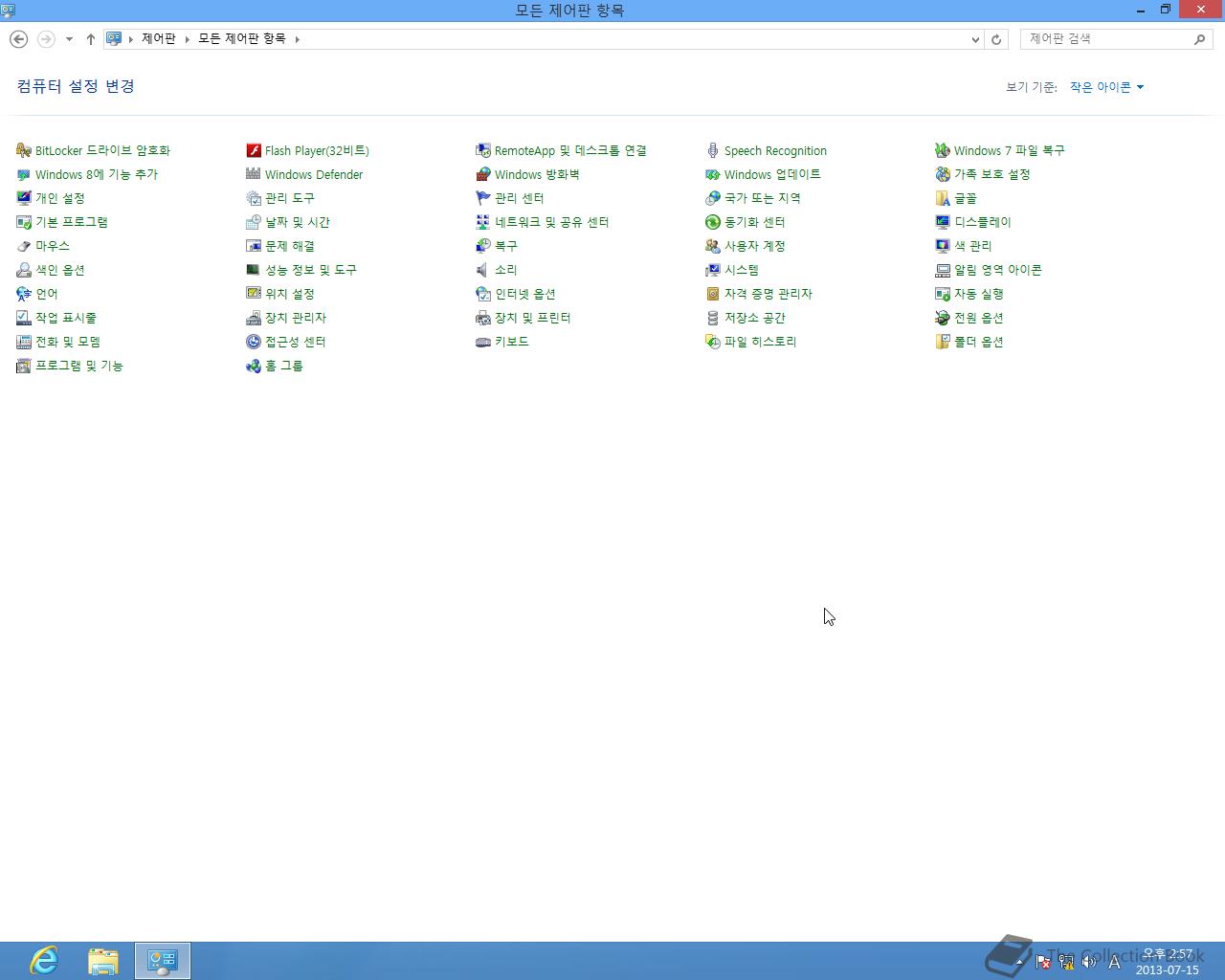Open RemoteApp 및 데스크톱 연결 link
Viewport: 1225px width, 980px height.
click(x=570, y=150)
